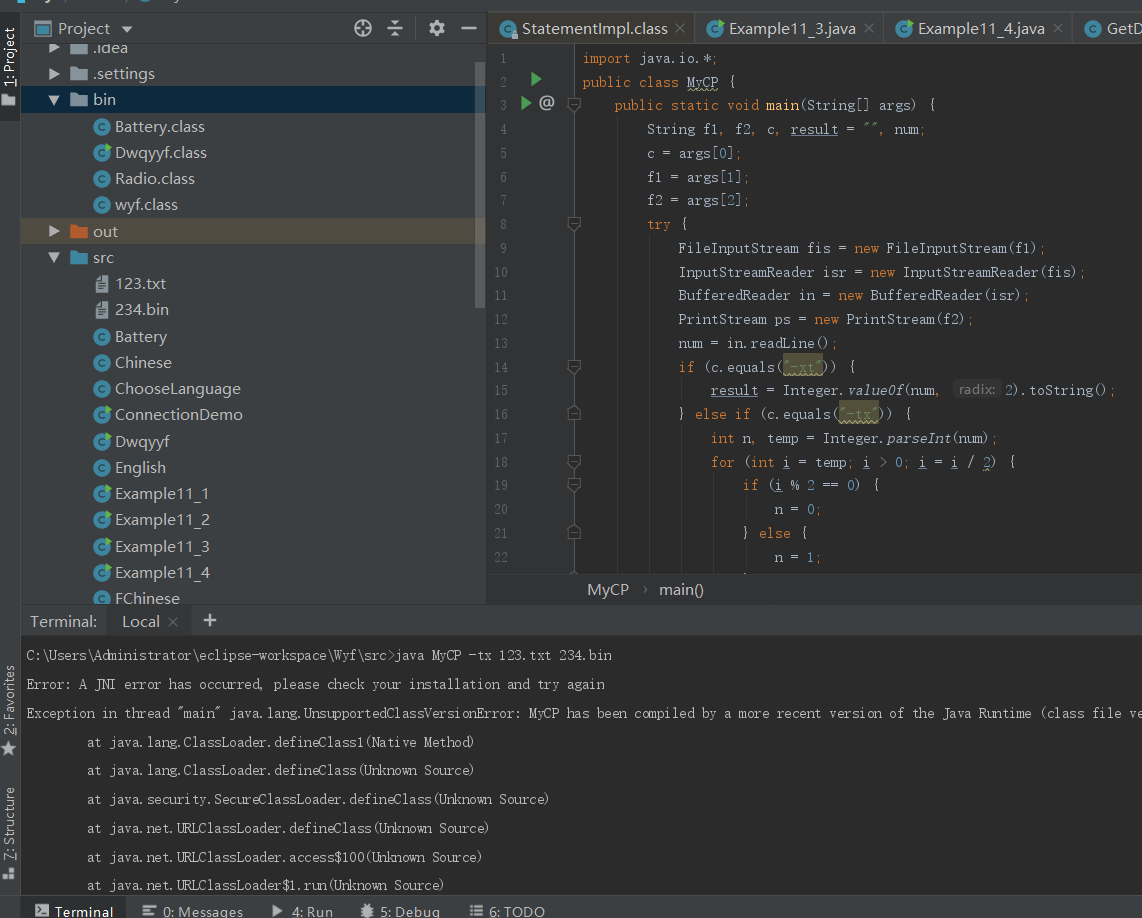
Task: Open 4: Run tool window
Action: pos(302,911)
